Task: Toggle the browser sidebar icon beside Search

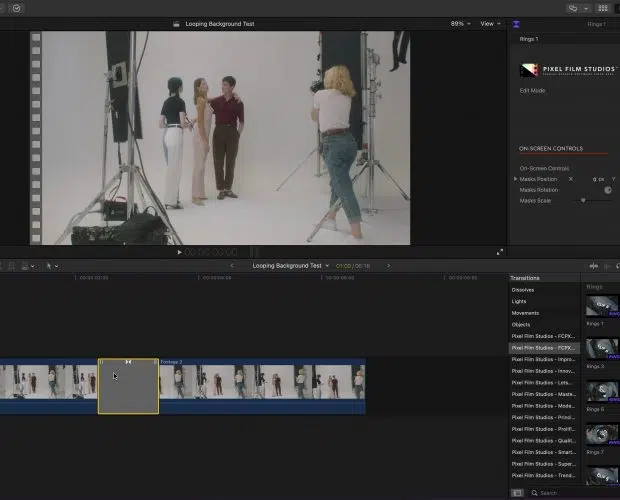Action: [x=517, y=493]
